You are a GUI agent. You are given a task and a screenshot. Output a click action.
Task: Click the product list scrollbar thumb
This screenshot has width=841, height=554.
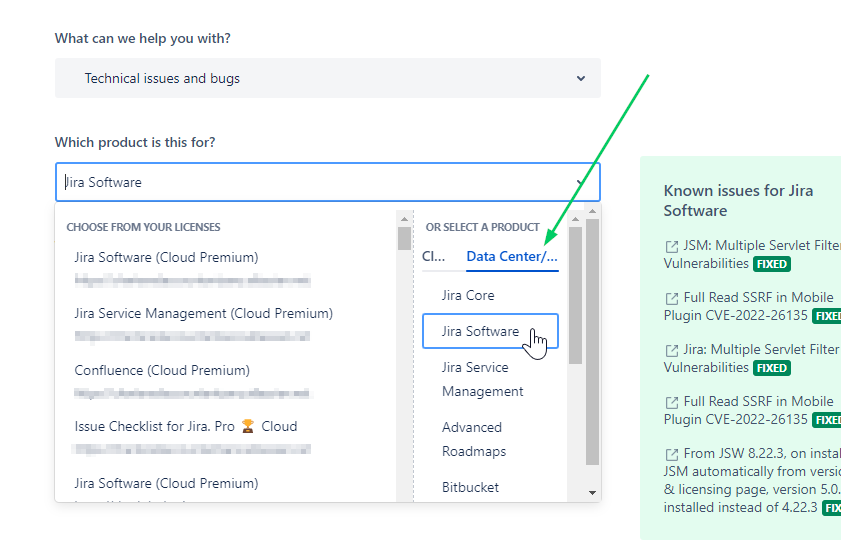(x=576, y=295)
